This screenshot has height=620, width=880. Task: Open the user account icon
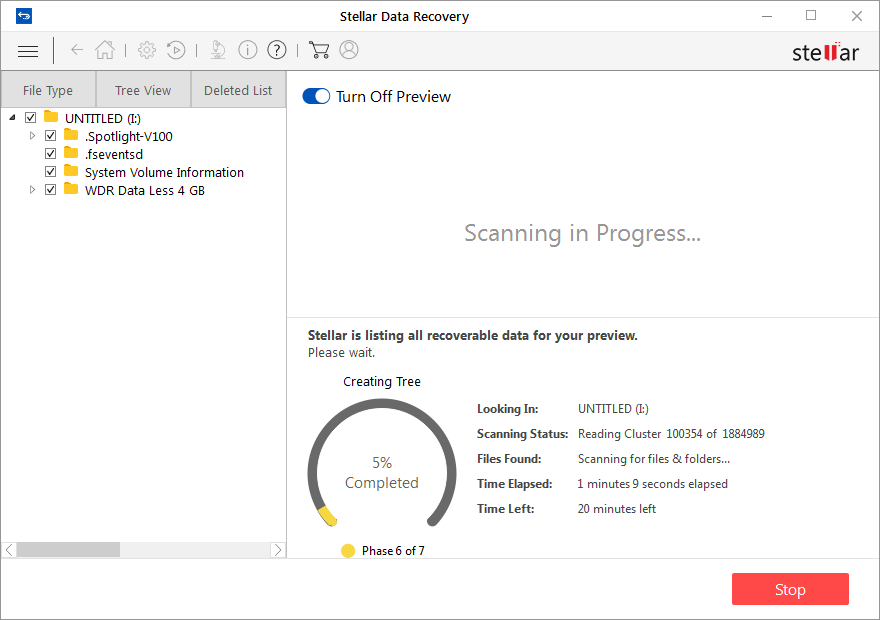tap(349, 50)
